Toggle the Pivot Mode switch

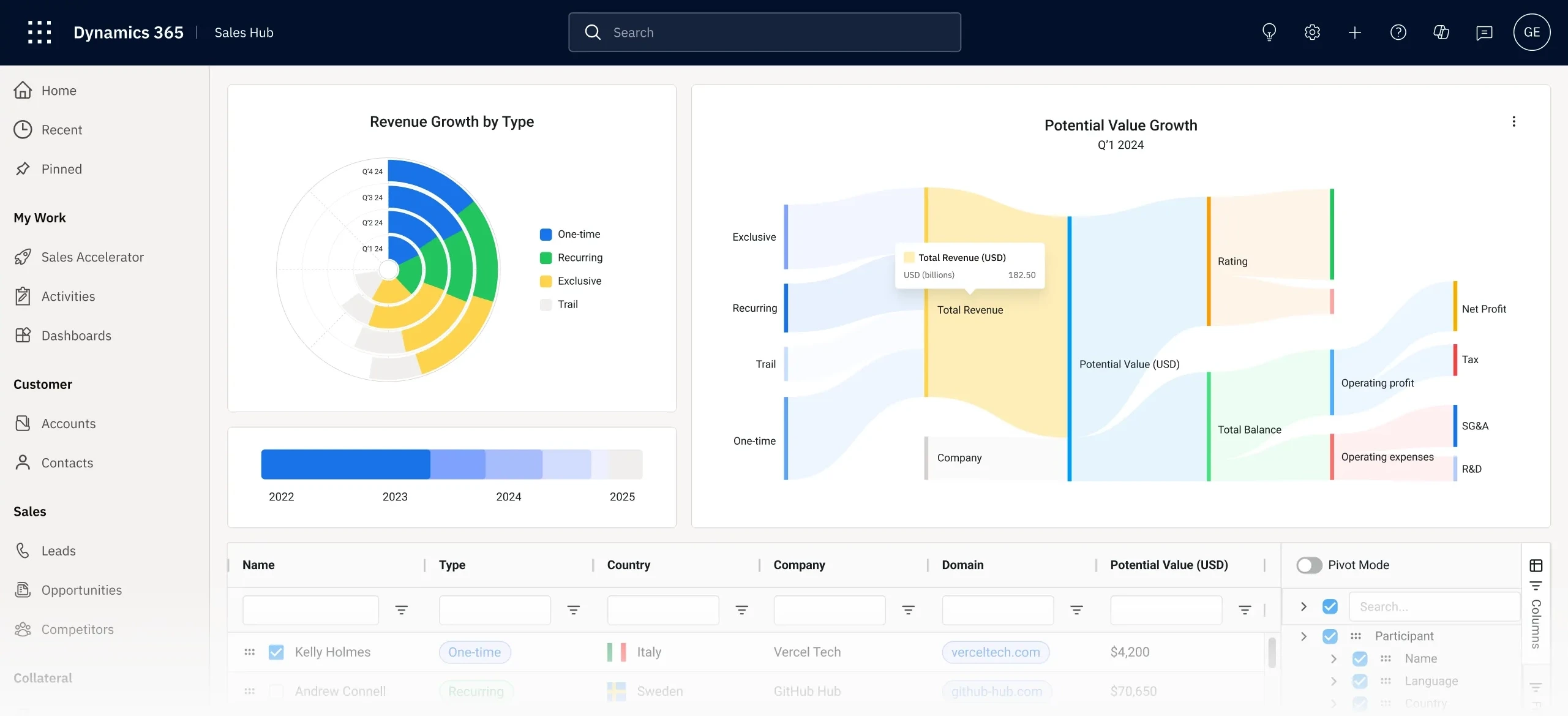1309,565
